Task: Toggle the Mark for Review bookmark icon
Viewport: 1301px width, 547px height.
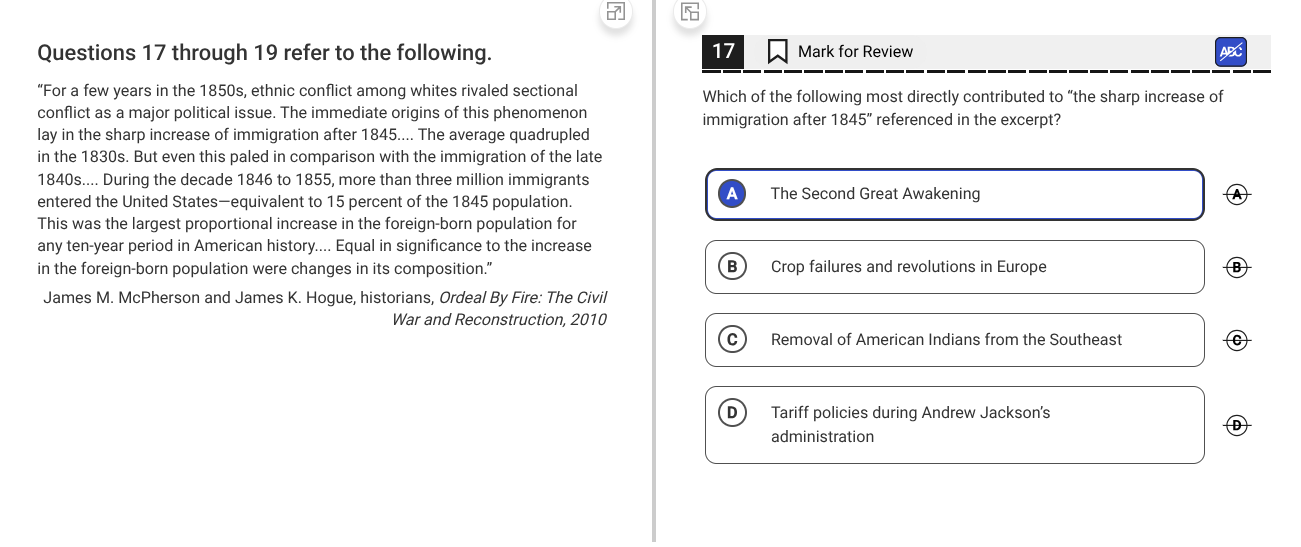Action: (x=777, y=52)
